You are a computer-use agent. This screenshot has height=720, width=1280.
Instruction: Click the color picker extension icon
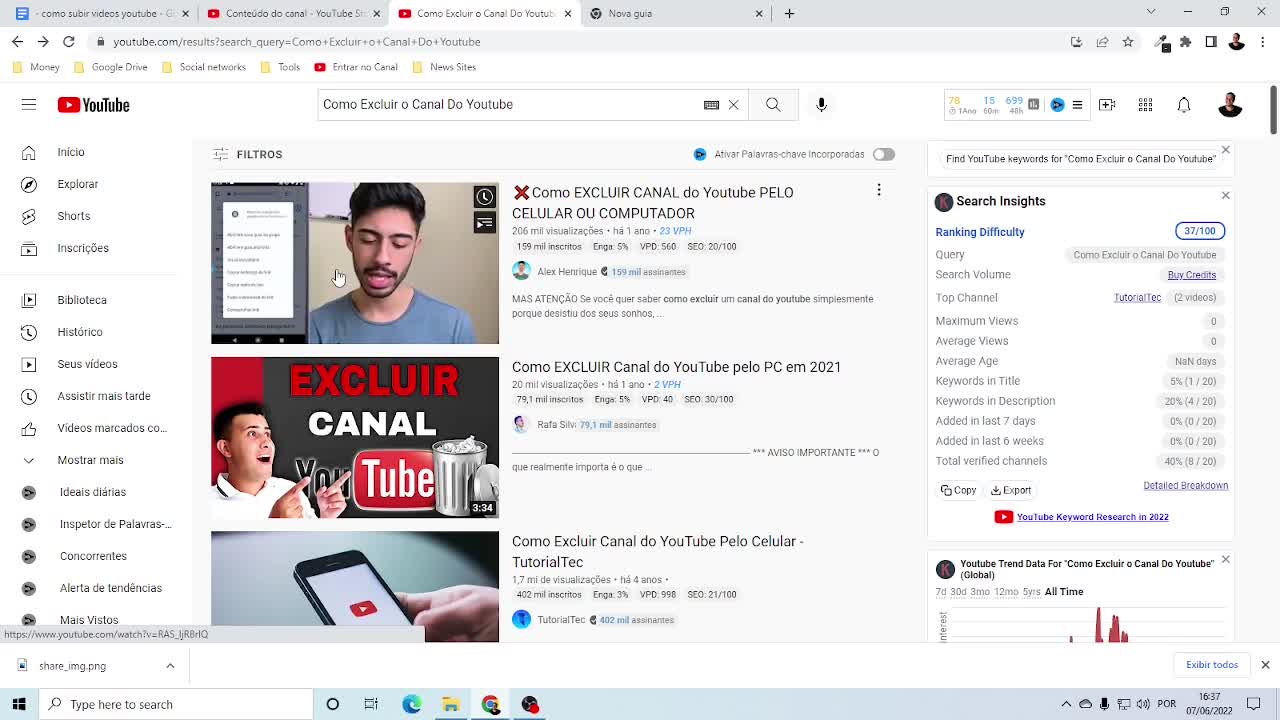pos(1162,42)
